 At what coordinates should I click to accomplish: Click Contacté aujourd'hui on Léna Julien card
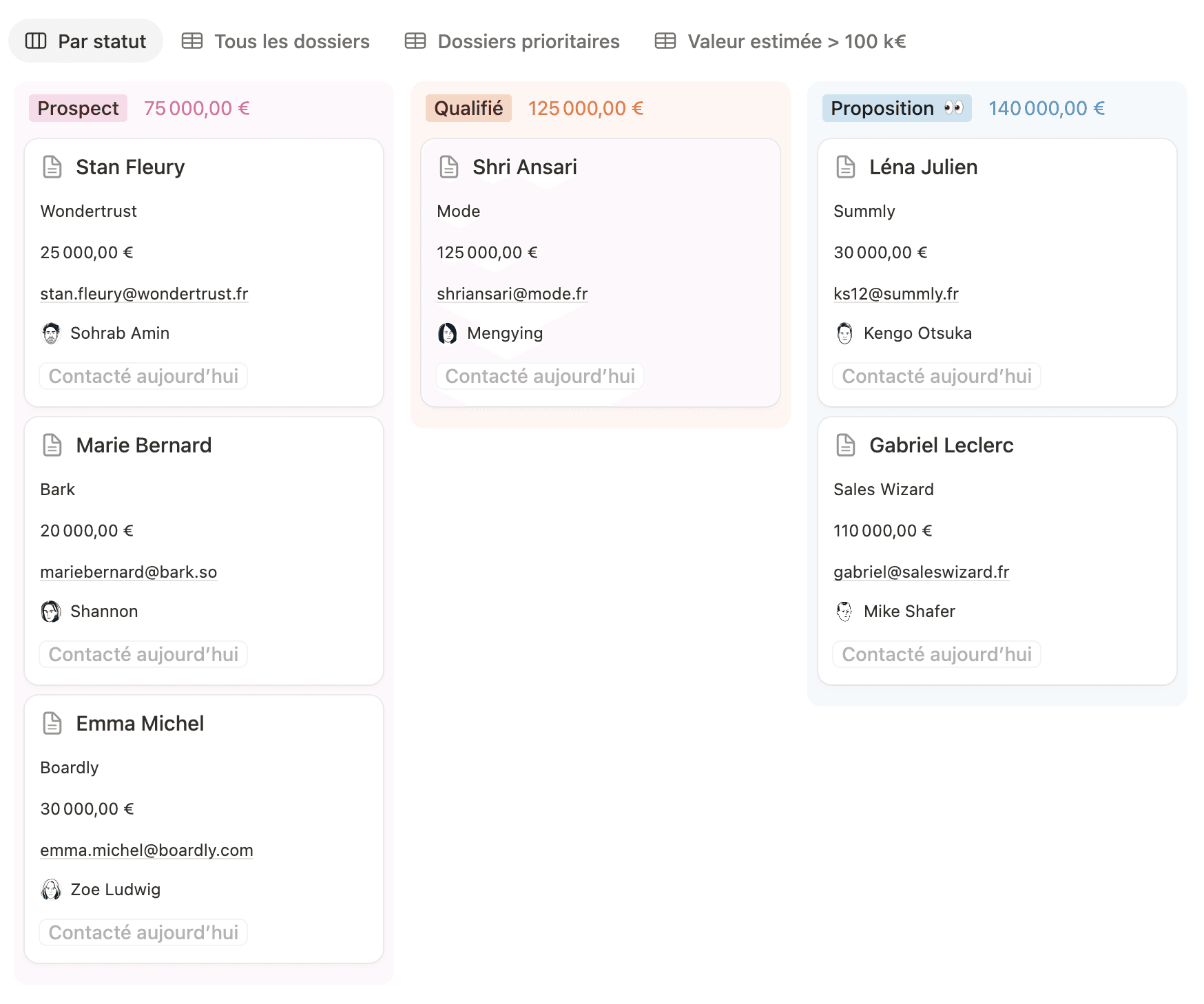pos(937,376)
